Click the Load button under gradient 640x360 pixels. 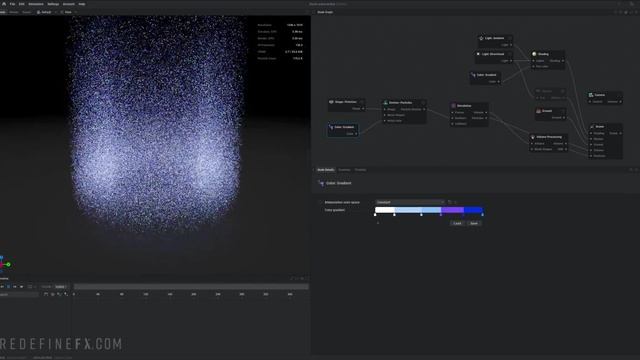(x=457, y=223)
